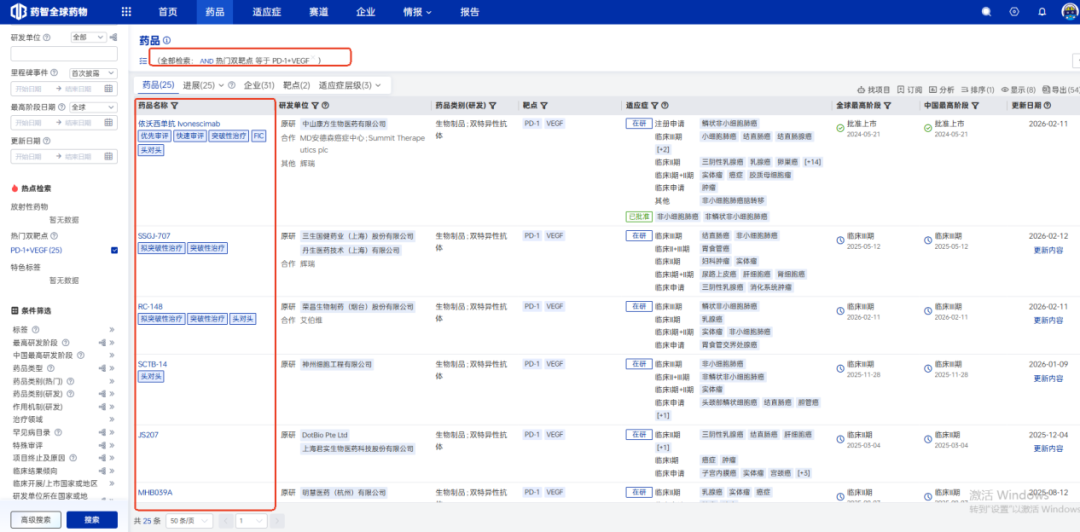Open the 情报 nav dropdown menu
Image resolution: width=1080 pixels, height=532 pixels.
tap(417, 12)
